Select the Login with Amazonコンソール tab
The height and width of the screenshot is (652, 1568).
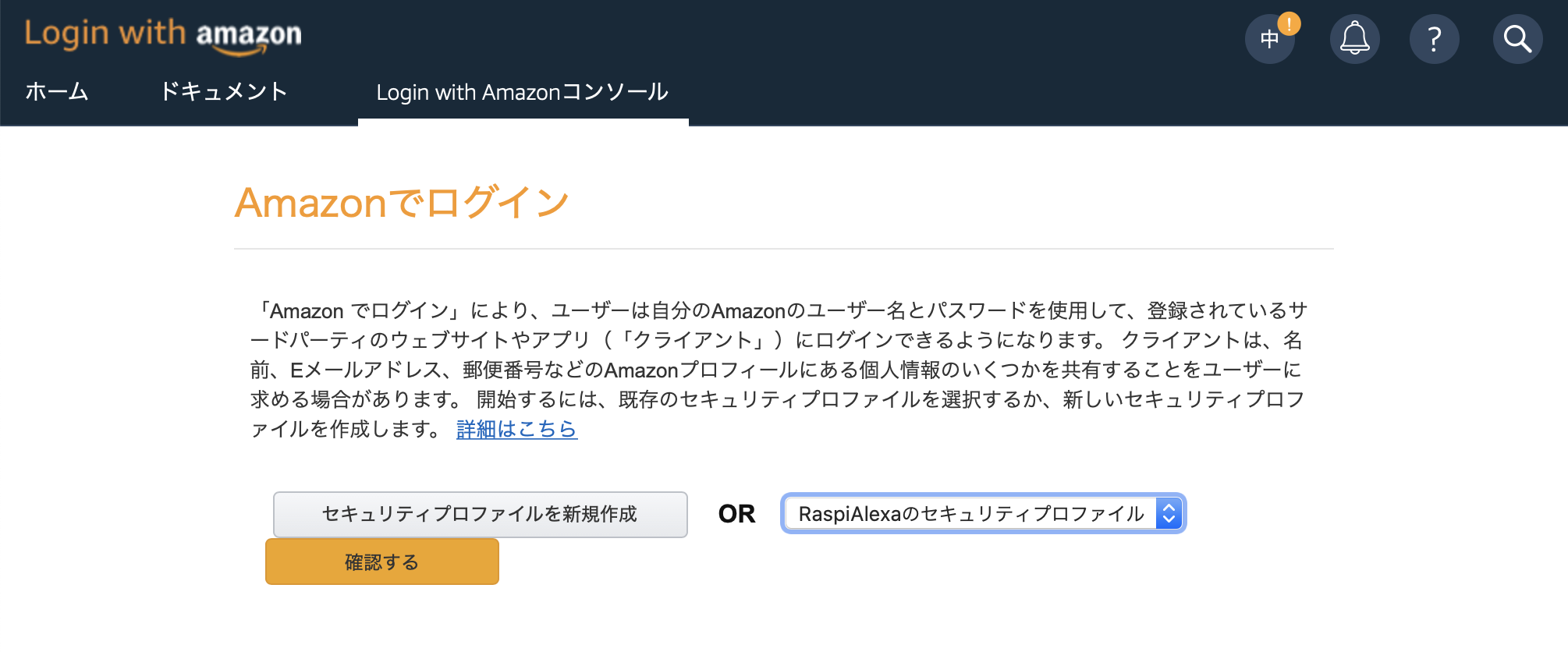point(523,92)
